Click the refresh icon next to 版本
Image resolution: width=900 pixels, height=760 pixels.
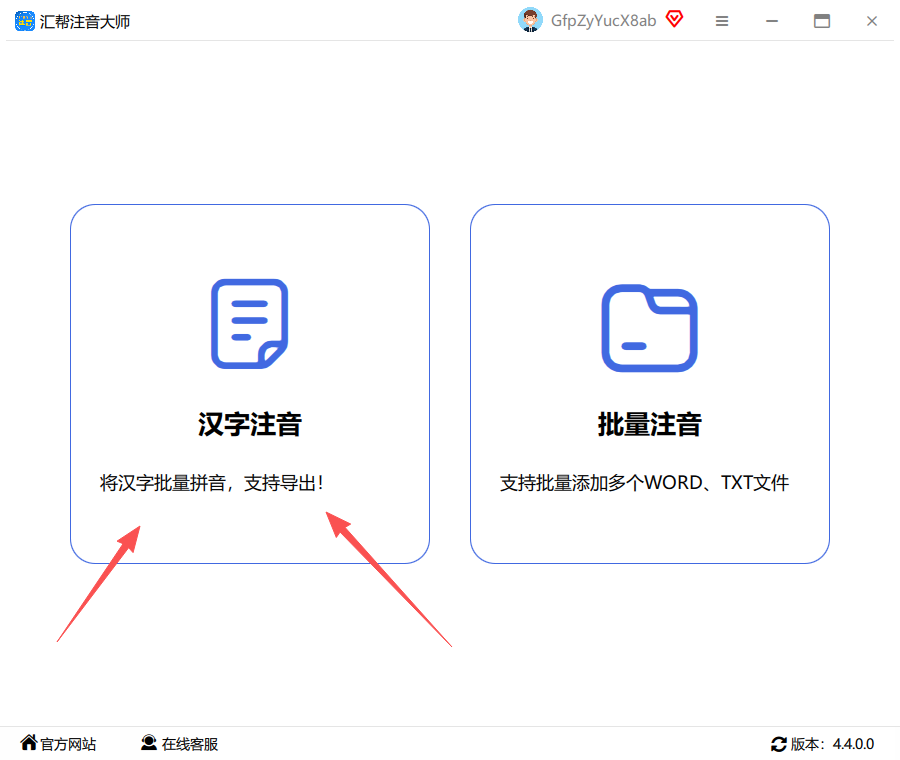778,745
